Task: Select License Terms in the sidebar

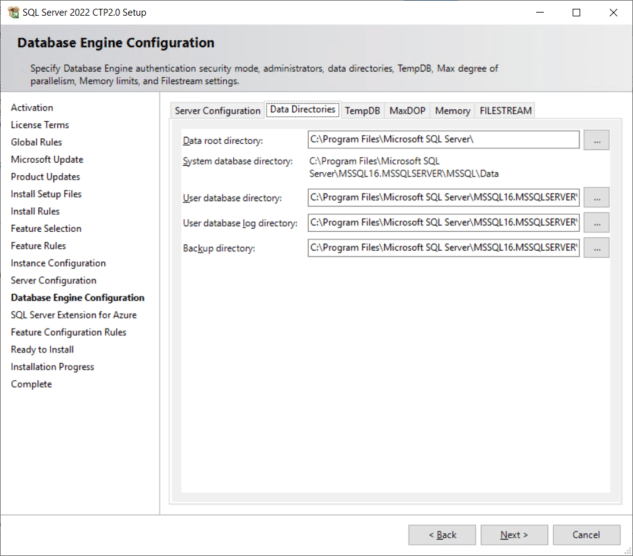Action: (40, 125)
